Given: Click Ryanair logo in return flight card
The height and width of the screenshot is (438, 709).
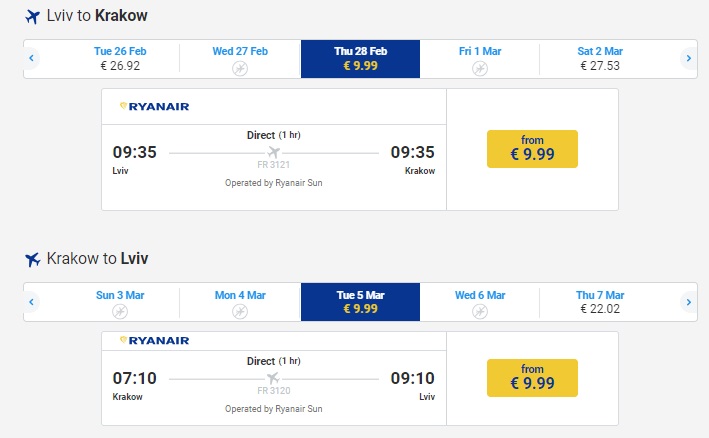Looking at the screenshot, I should pyautogui.click(x=154, y=341).
